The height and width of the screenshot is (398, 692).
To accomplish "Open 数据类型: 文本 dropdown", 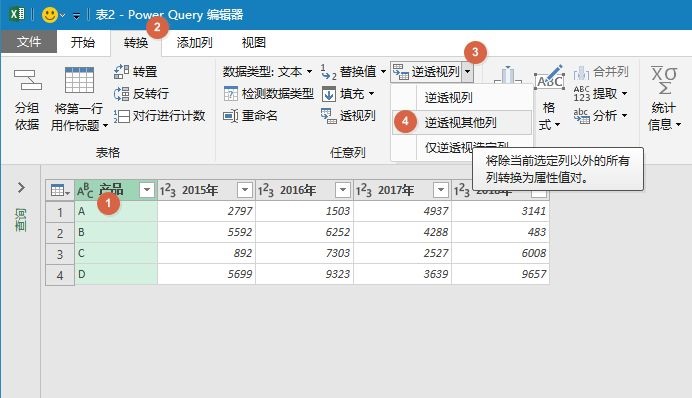I will [267, 71].
